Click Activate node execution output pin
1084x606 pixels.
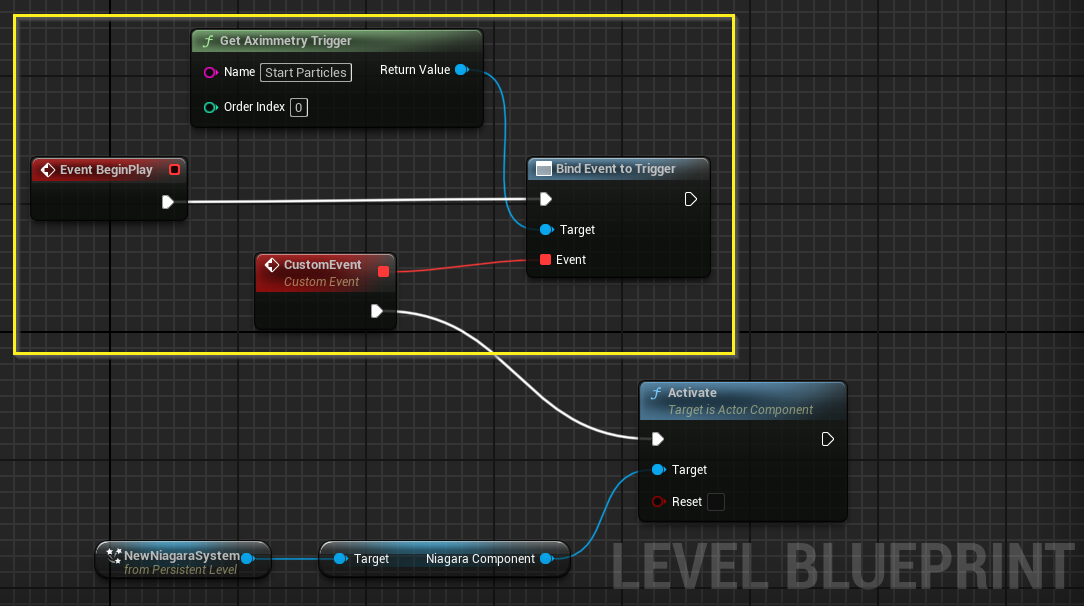[x=827, y=439]
